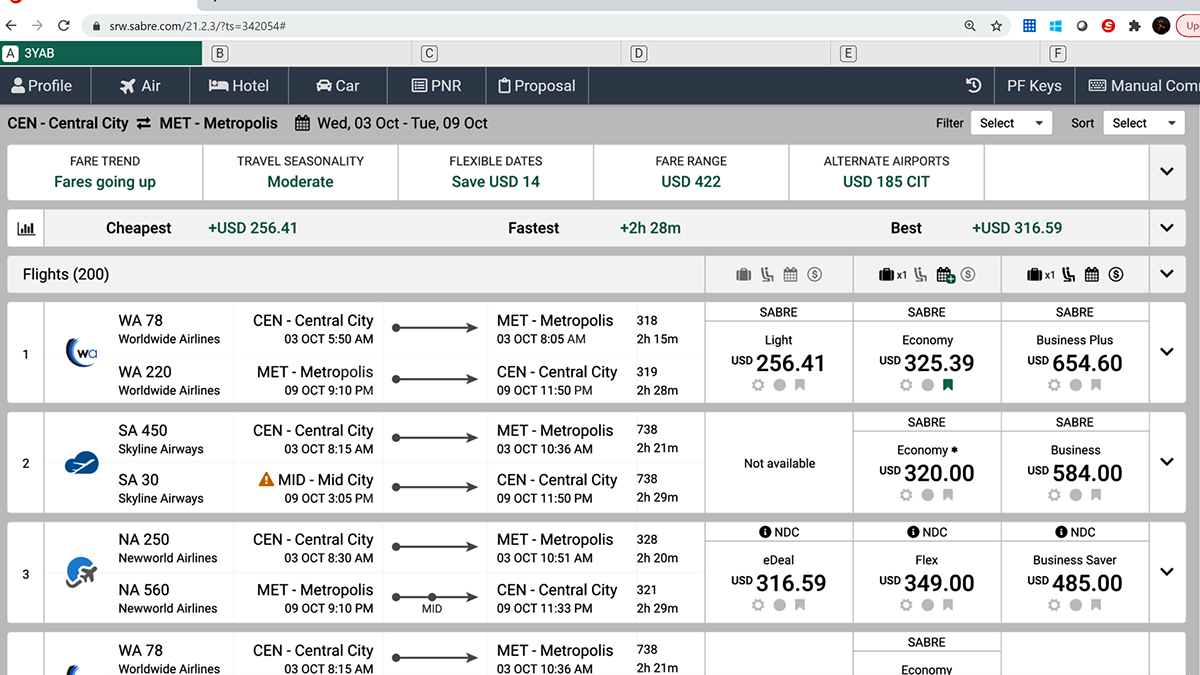Expand the fare insights panel chevron

[1167, 172]
